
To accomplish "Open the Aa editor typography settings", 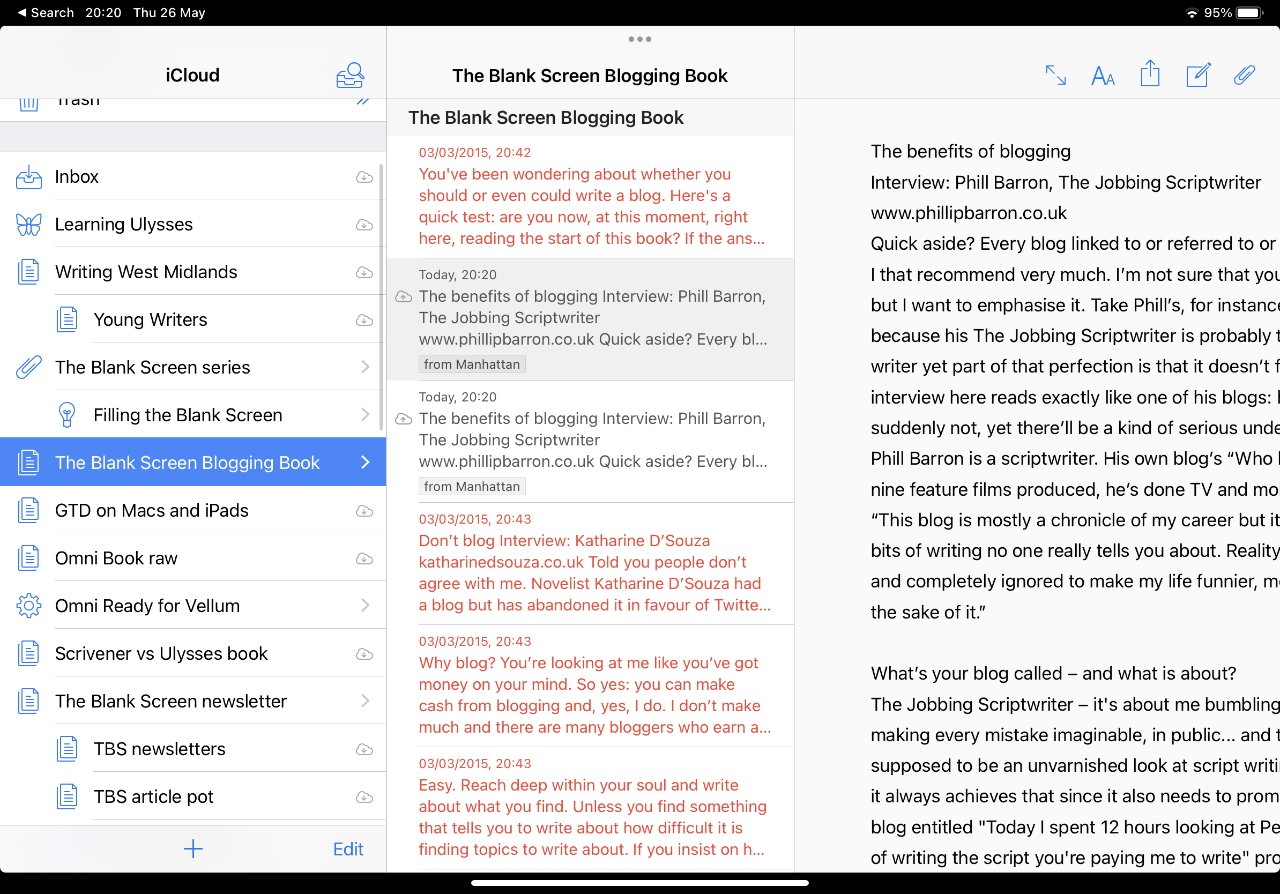I will pos(1102,76).
